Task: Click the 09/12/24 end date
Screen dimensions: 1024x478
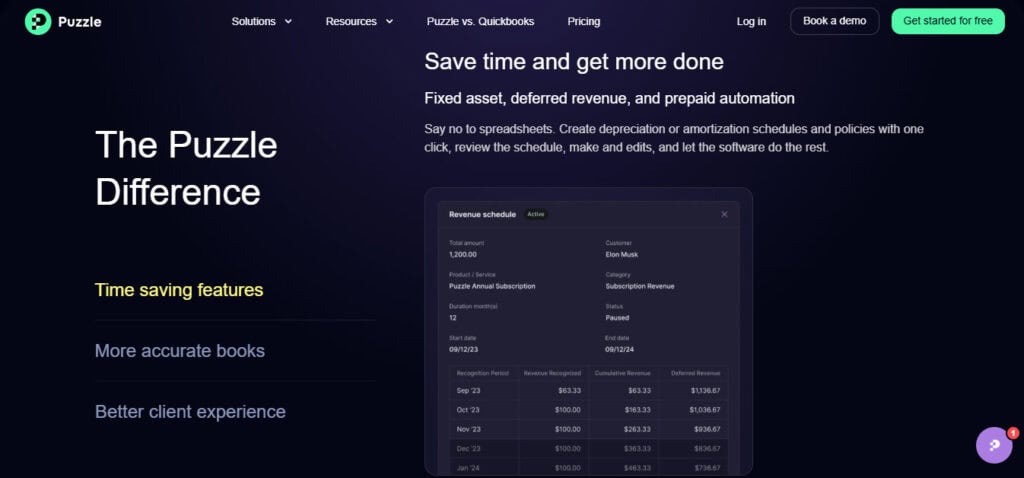Action: click(619, 349)
